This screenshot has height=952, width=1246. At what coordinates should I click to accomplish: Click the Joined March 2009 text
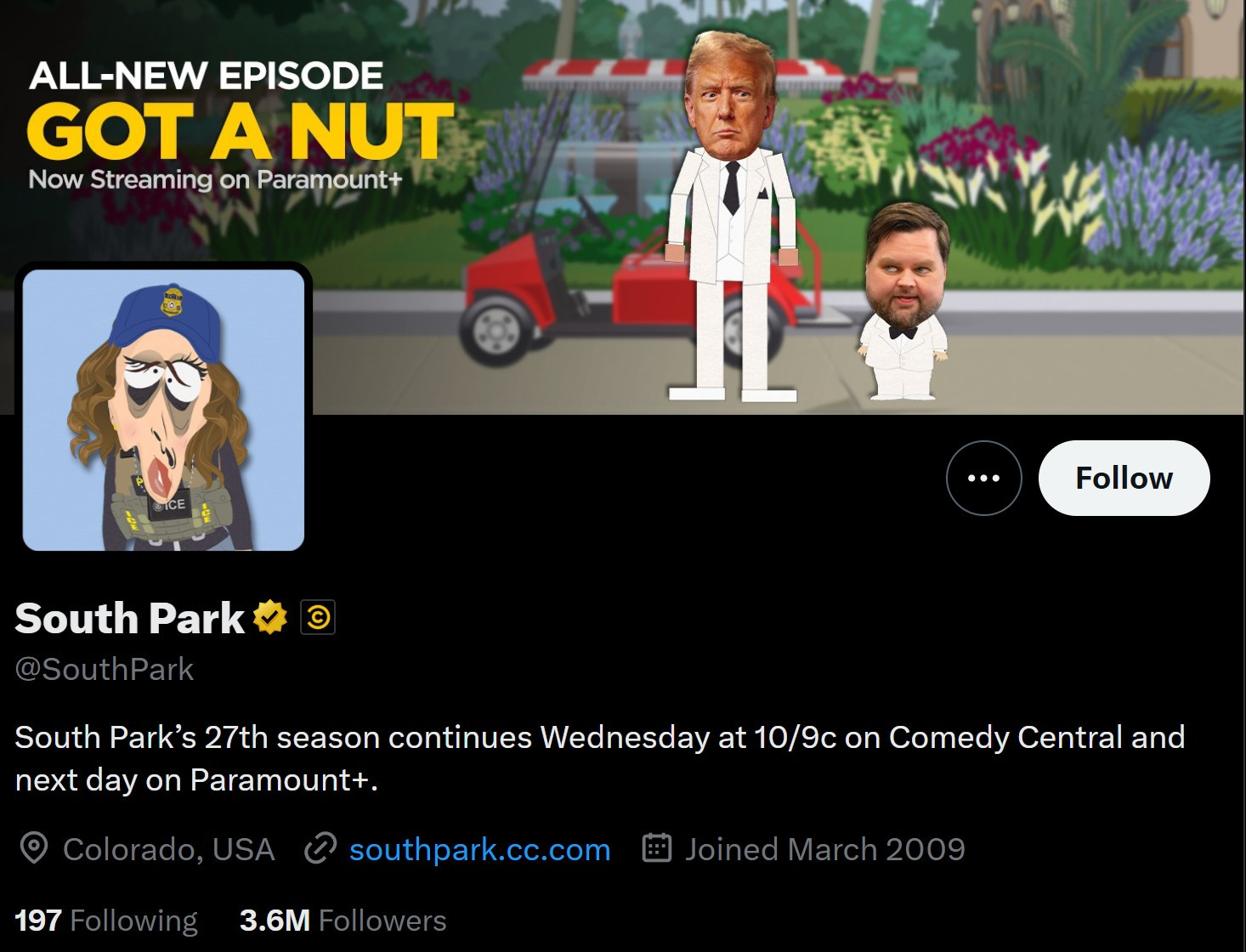[x=825, y=849]
